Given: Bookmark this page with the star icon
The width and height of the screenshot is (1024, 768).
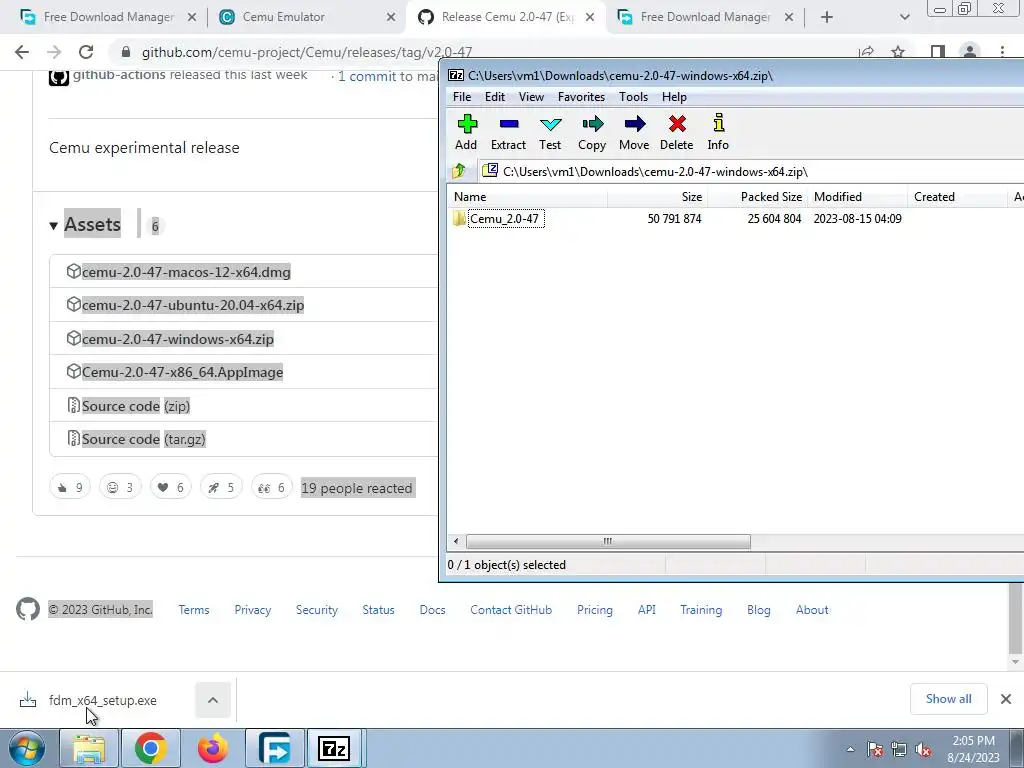Looking at the screenshot, I should (x=898, y=52).
